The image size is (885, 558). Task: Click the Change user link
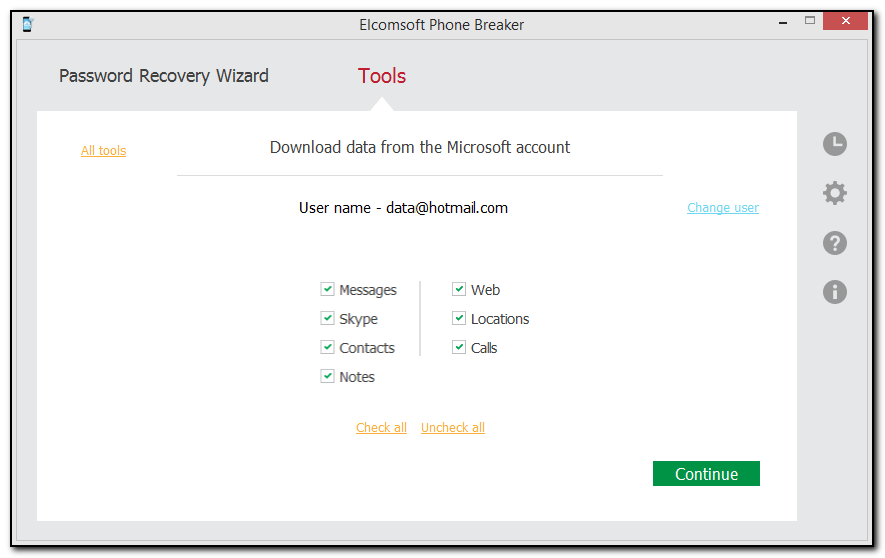(x=722, y=208)
